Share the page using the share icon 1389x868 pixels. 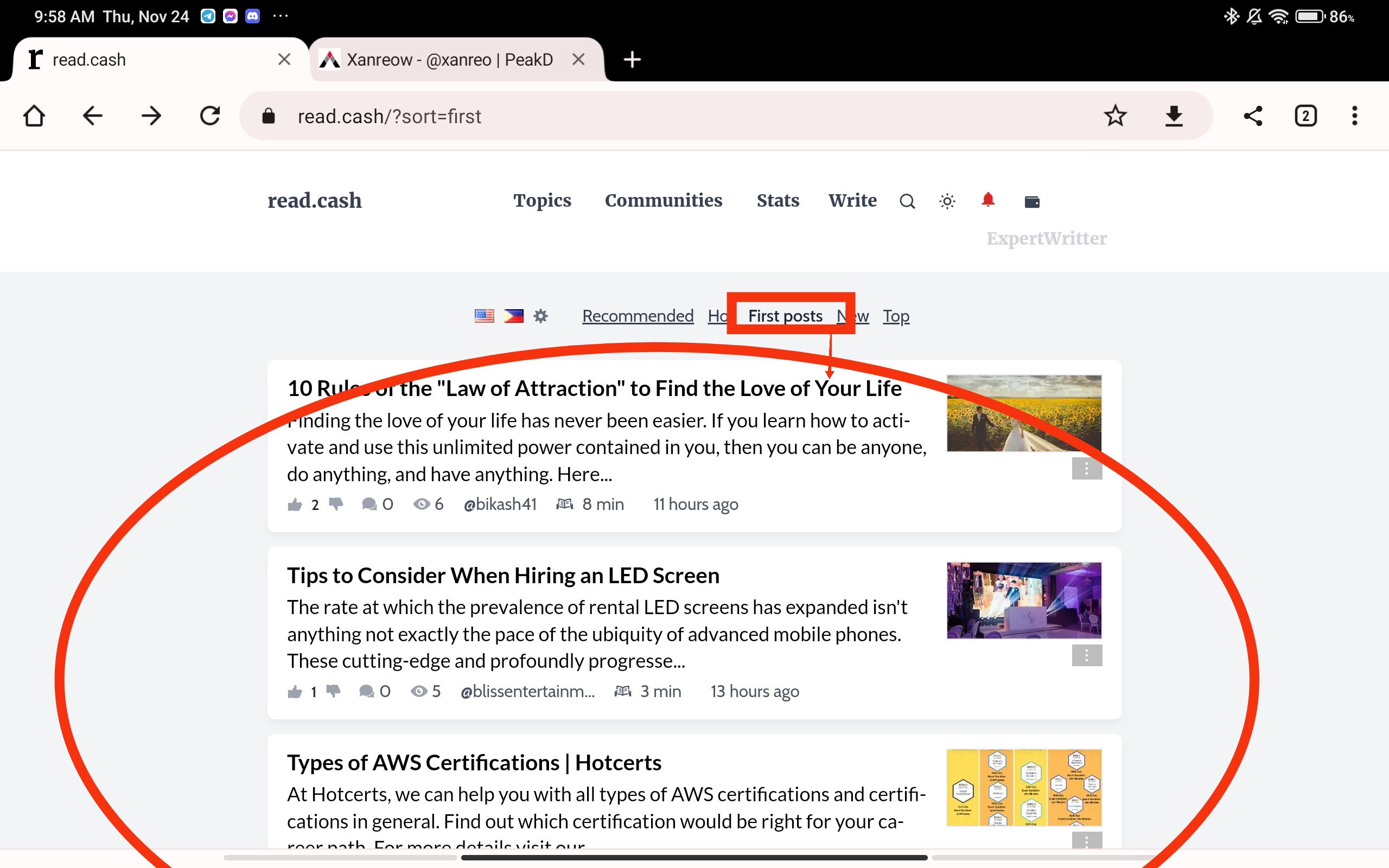pyautogui.click(x=1253, y=116)
